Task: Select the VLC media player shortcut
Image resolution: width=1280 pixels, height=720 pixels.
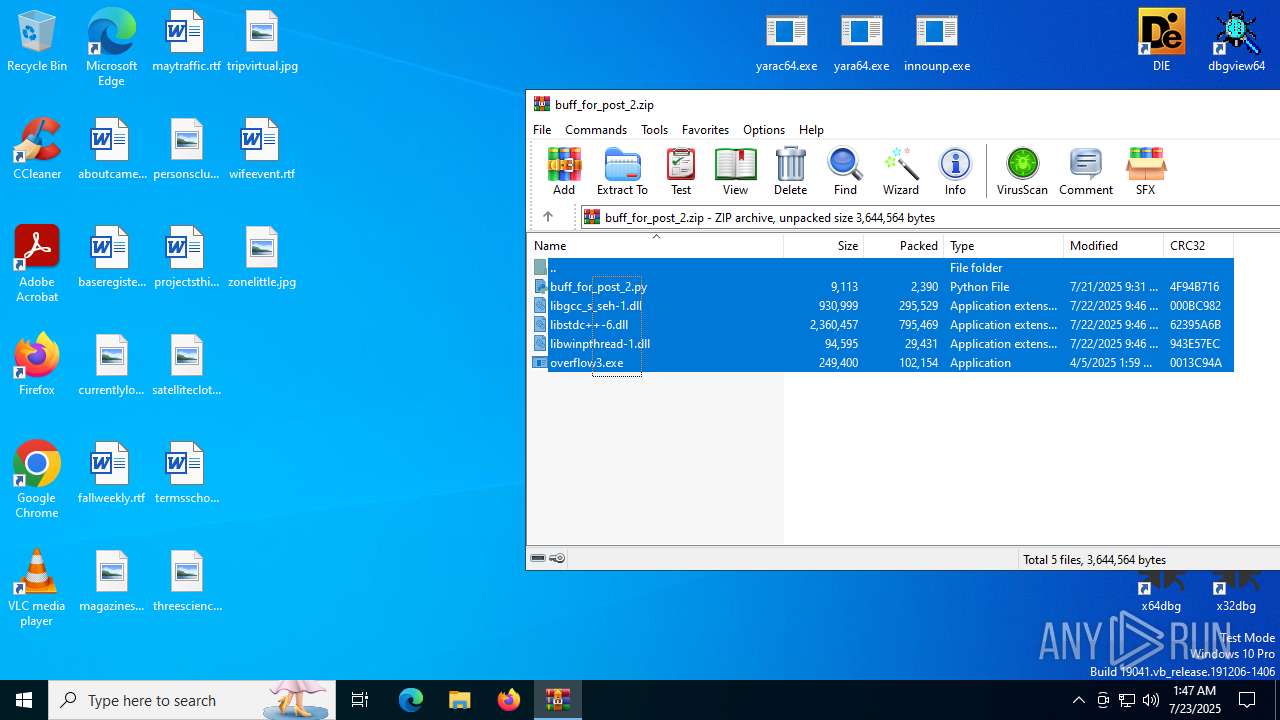Action: 37,588
